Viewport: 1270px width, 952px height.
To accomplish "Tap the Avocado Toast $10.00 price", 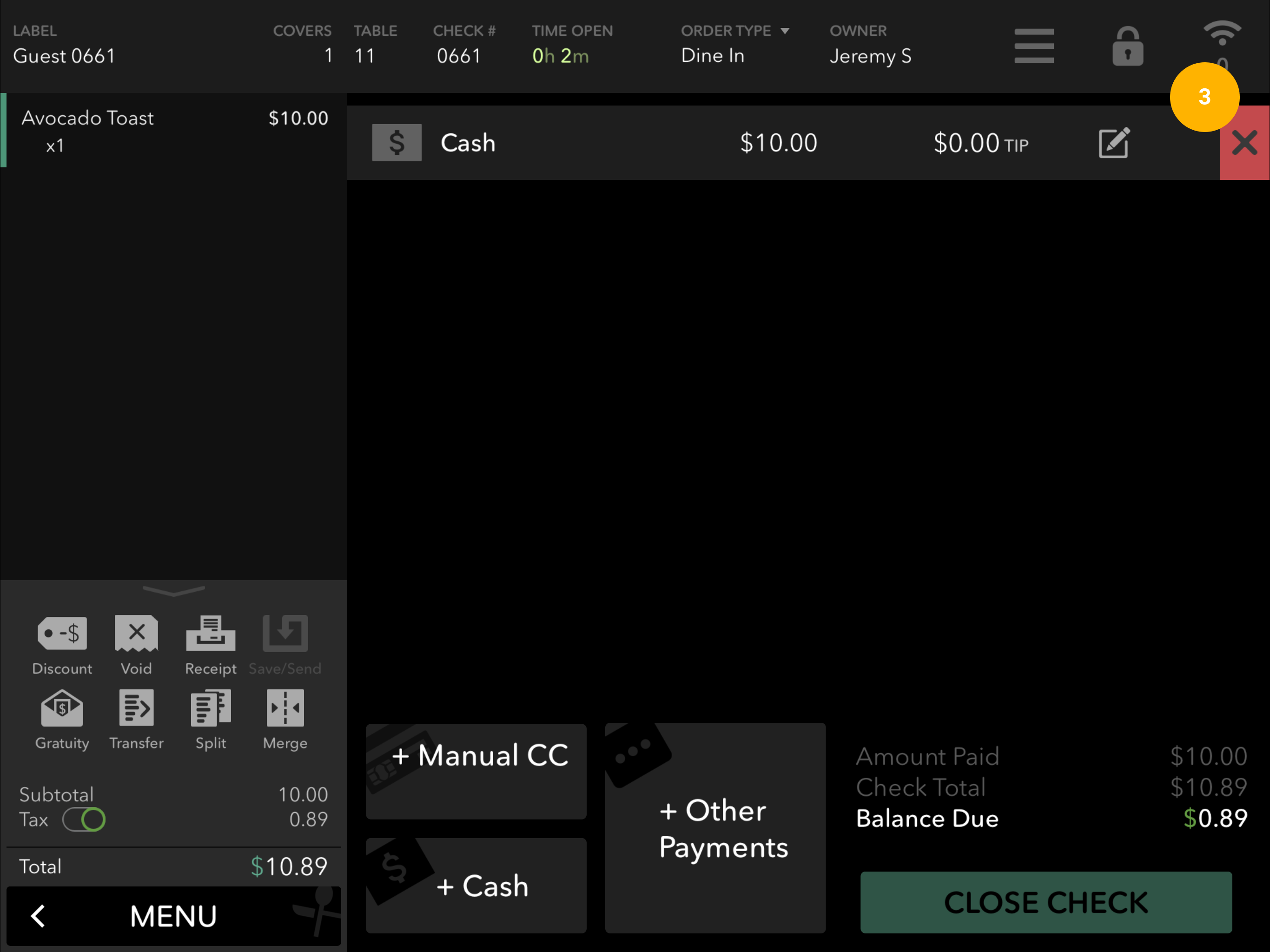I will tap(298, 118).
